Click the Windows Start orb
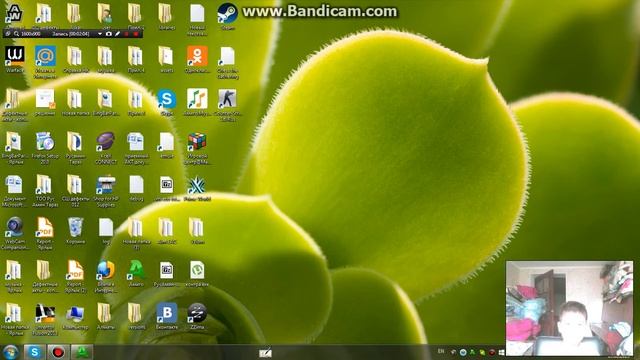 (11, 352)
